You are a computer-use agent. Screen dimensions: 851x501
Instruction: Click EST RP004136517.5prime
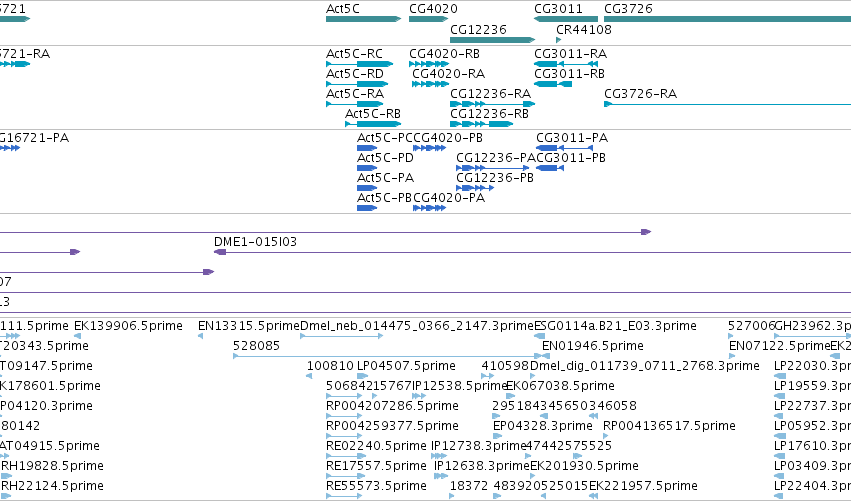tap(669, 426)
